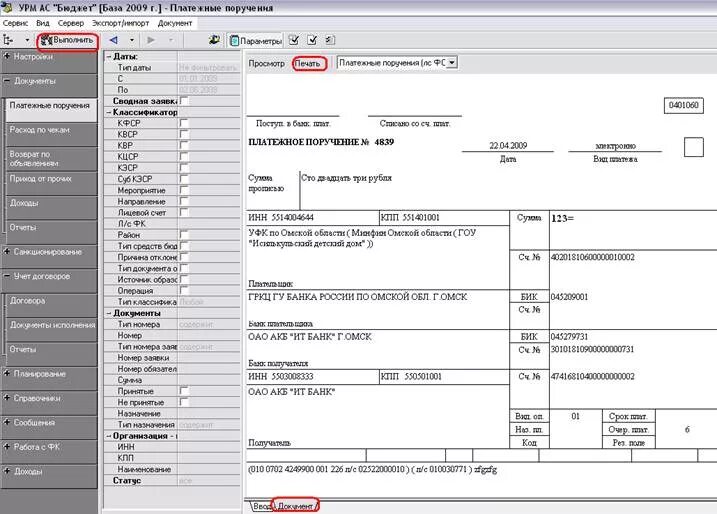Viewport: 717px width, 514px height.
Task: Switch to the Ввод tab
Action: [261, 506]
